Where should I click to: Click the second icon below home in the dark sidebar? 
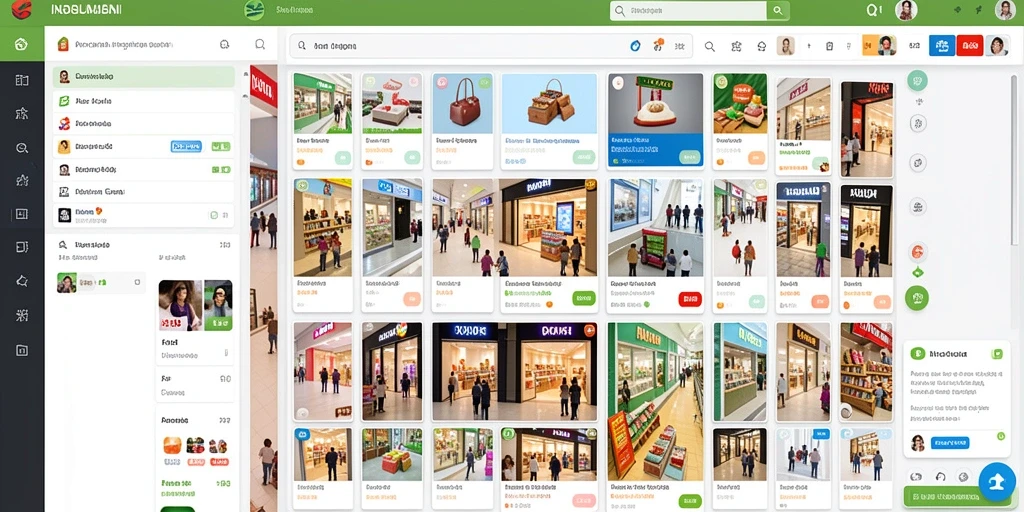point(22,114)
